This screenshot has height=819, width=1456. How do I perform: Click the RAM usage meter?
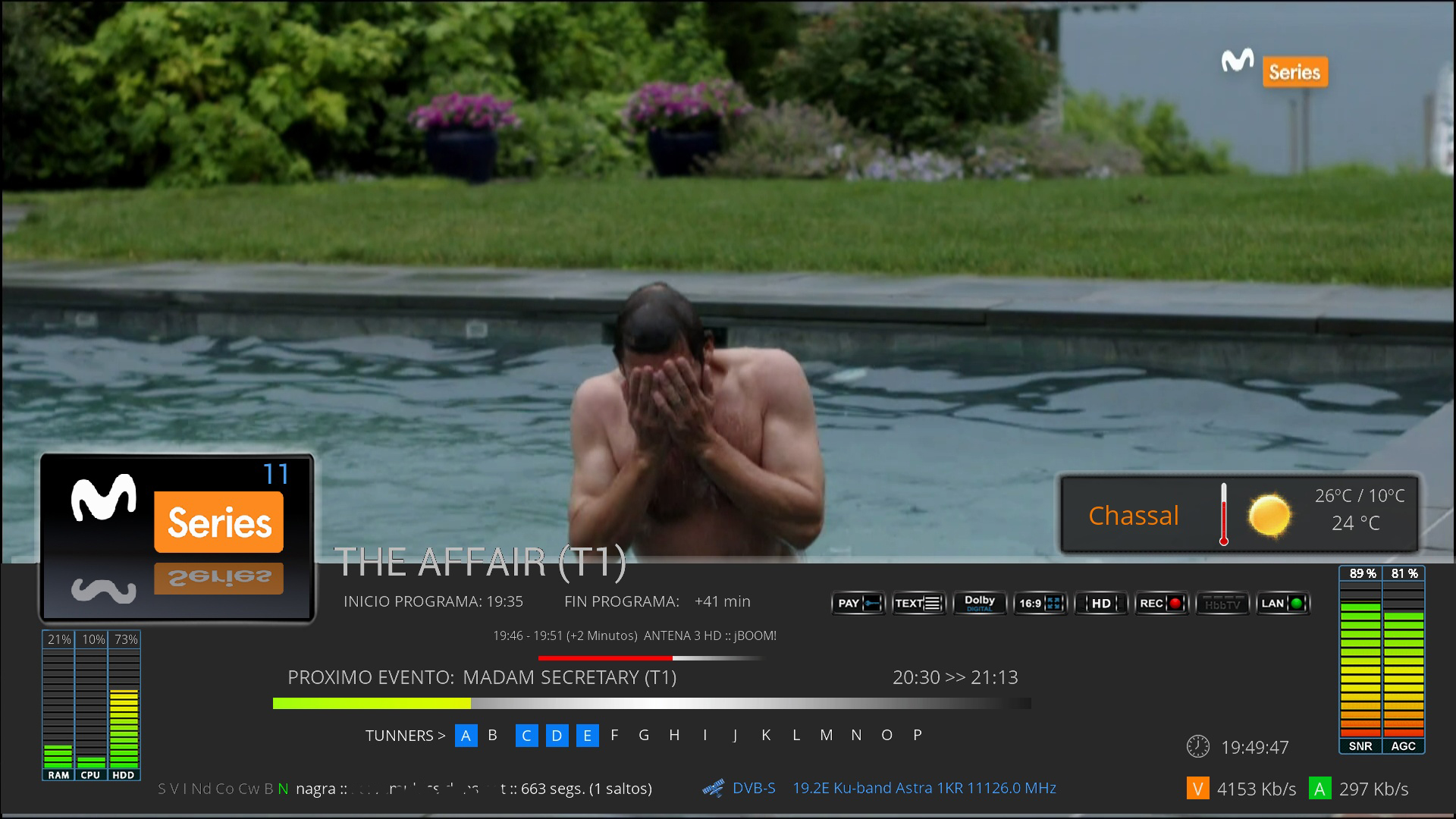58,705
